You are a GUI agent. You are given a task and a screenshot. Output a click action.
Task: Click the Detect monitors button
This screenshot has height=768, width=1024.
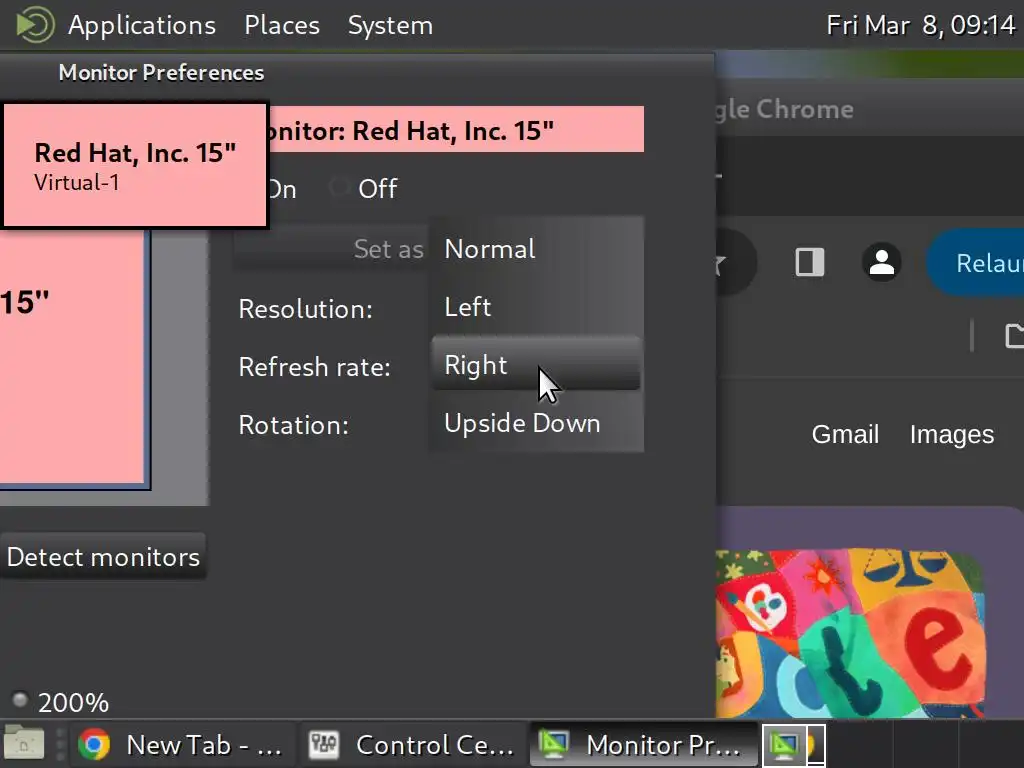click(x=103, y=557)
